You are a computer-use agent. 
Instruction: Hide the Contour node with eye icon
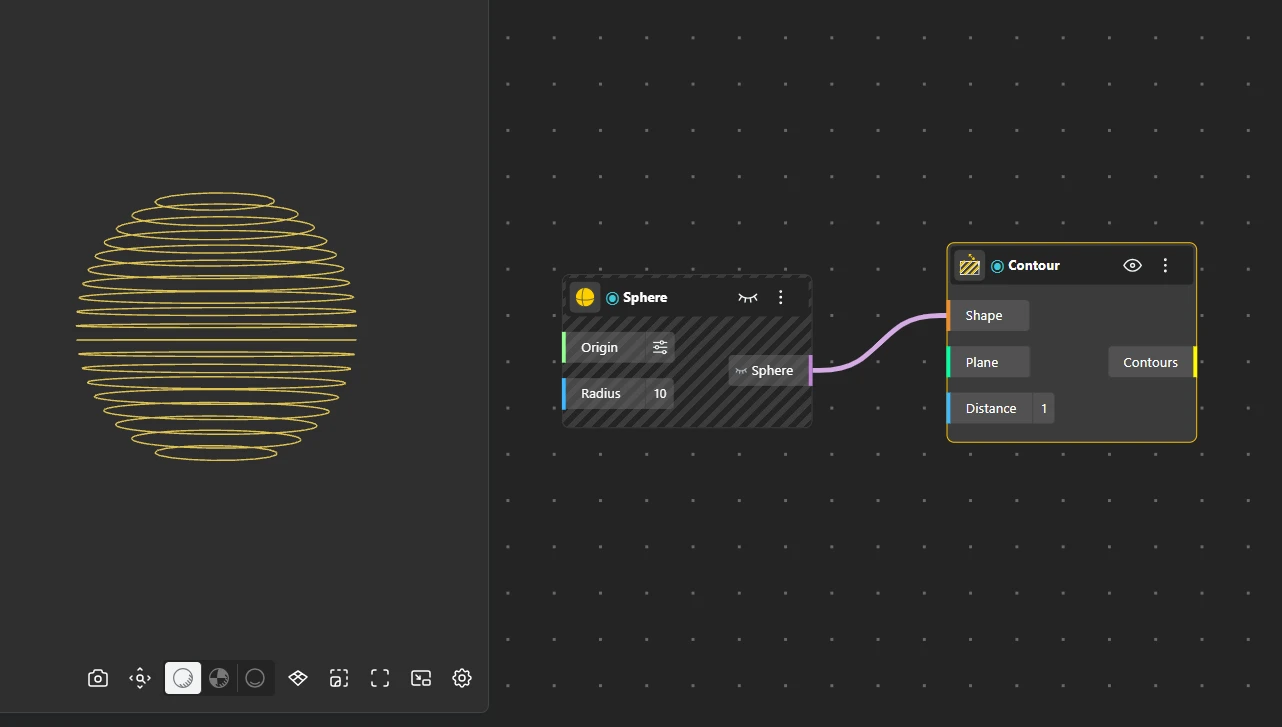pyautogui.click(x=1132, y=266)
